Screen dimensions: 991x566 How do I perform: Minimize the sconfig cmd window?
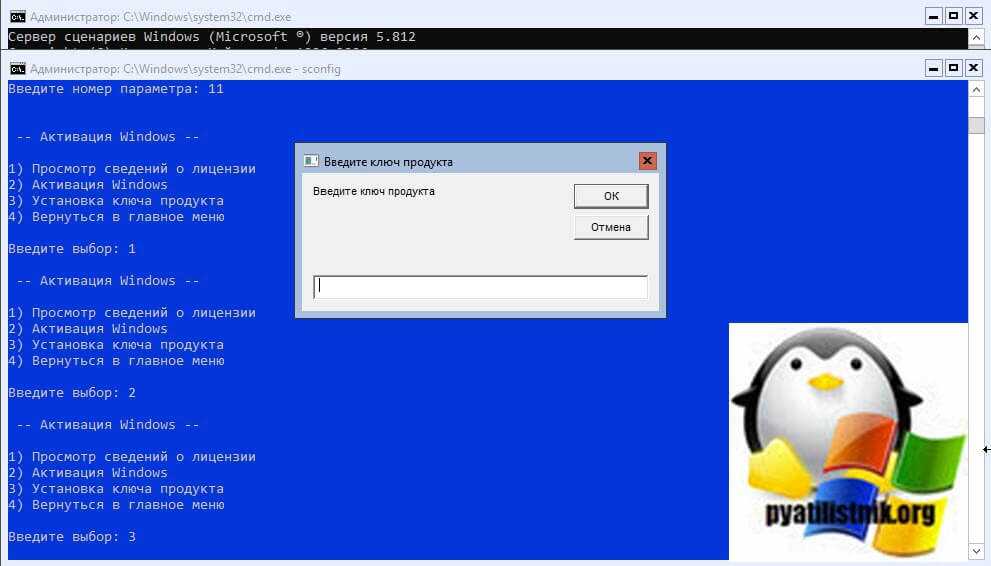click(933, 68)
